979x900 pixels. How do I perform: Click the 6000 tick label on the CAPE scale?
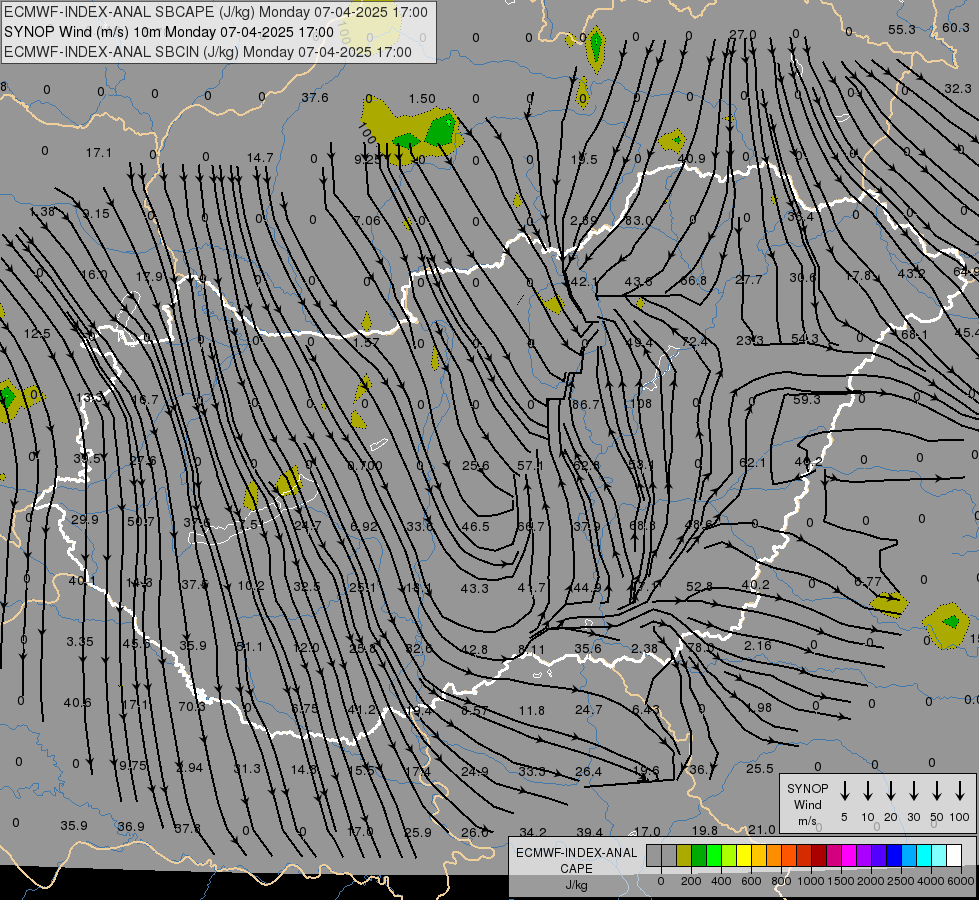point(962,881)
